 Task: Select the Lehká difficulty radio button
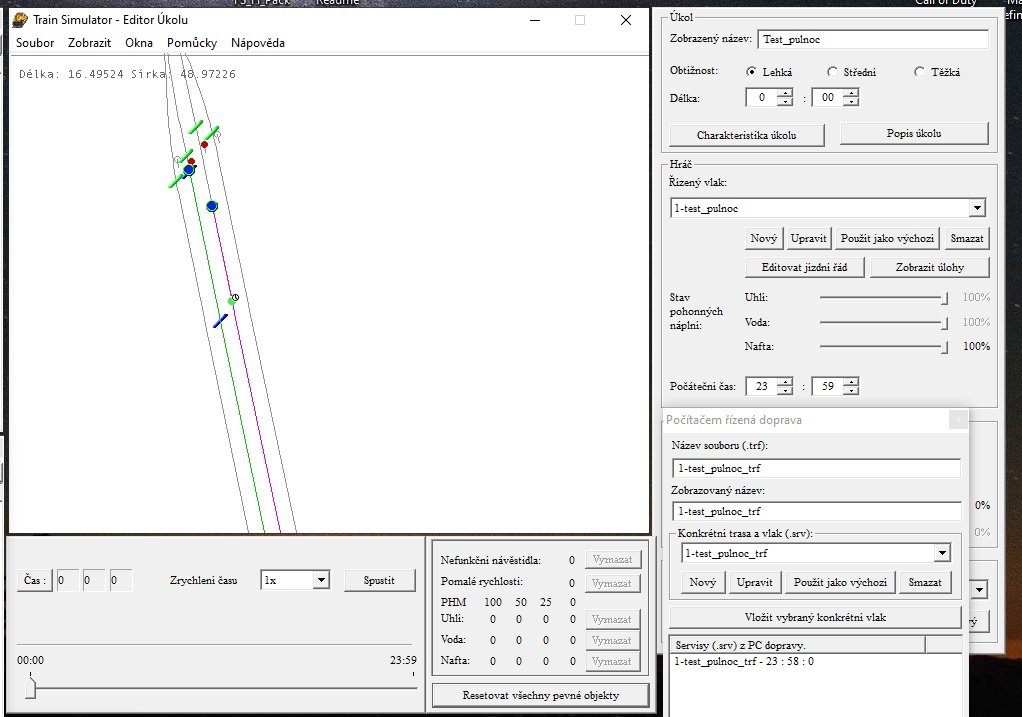click(753, 71)
